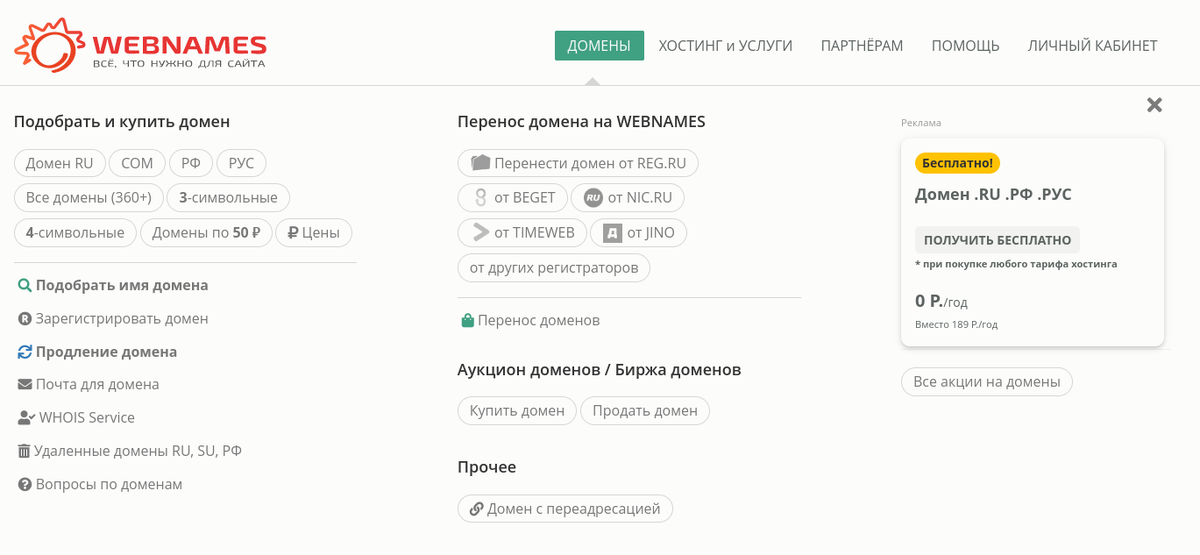Click the Реклама label
1200x555 pixels.
tap(921, 123)
